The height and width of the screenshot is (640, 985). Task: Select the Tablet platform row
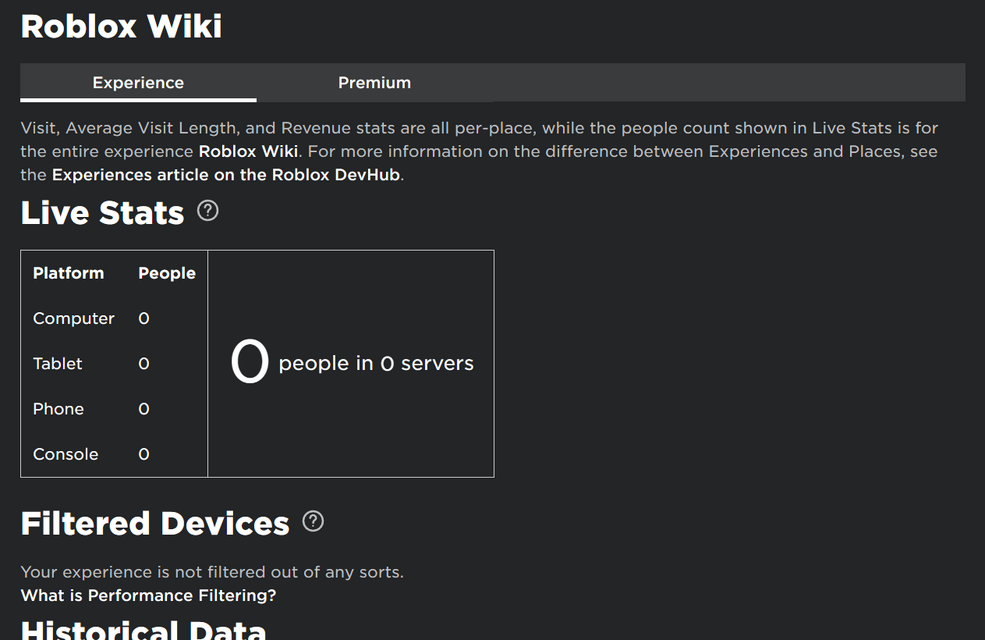tap(58, 364)
